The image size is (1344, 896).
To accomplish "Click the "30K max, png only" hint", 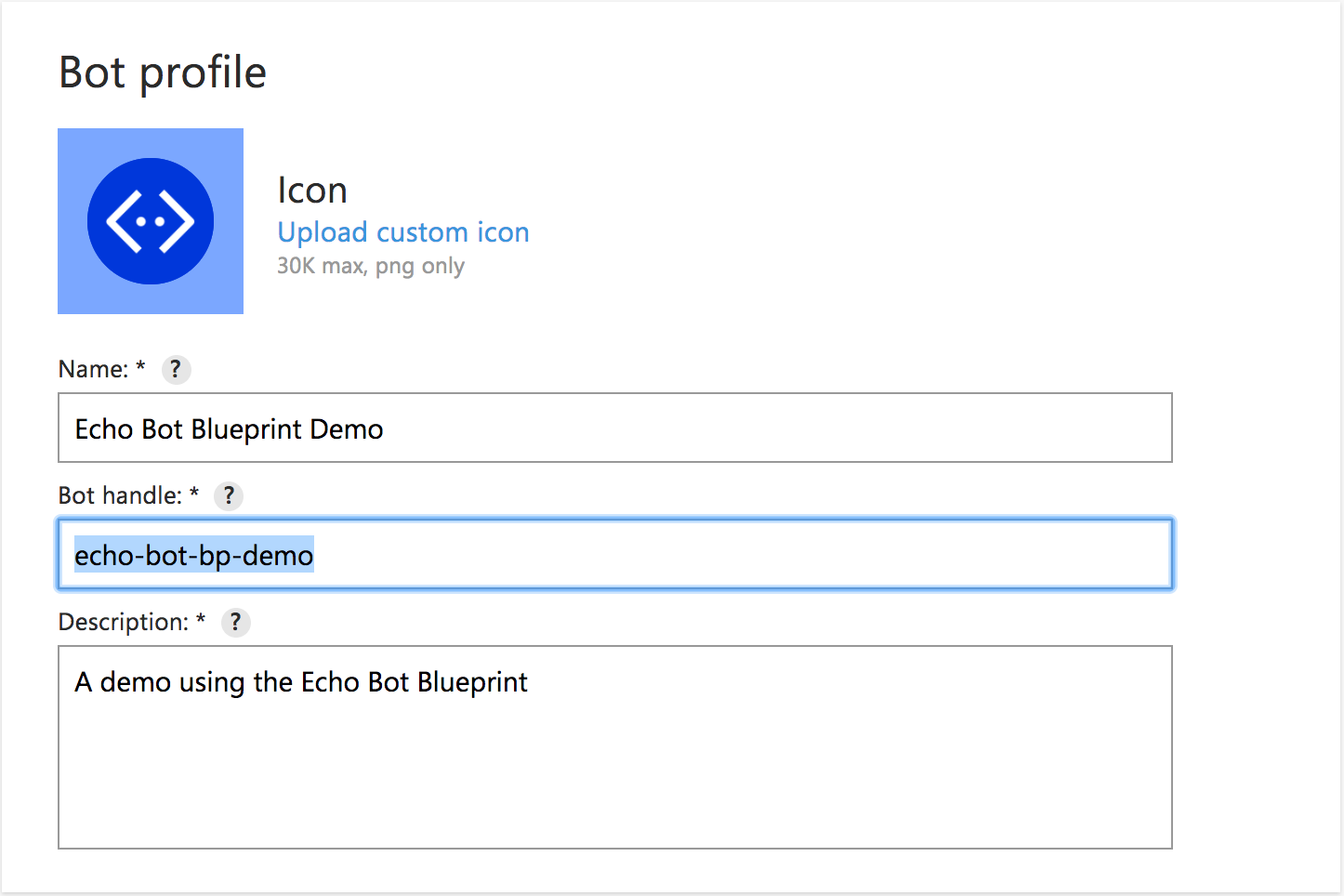I will 370,266.
